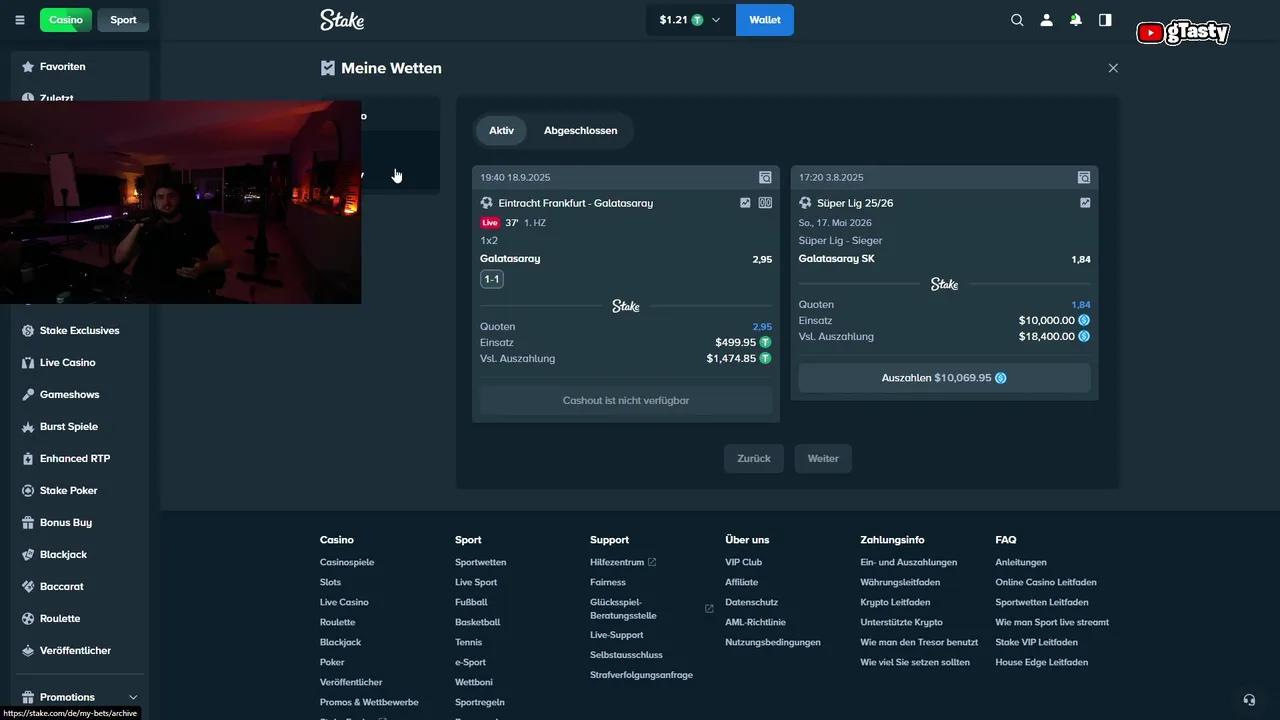Expand the Promotions sidebar section
The height and width of the screenshot is (720, 1280).
click(x=133, y=697)
